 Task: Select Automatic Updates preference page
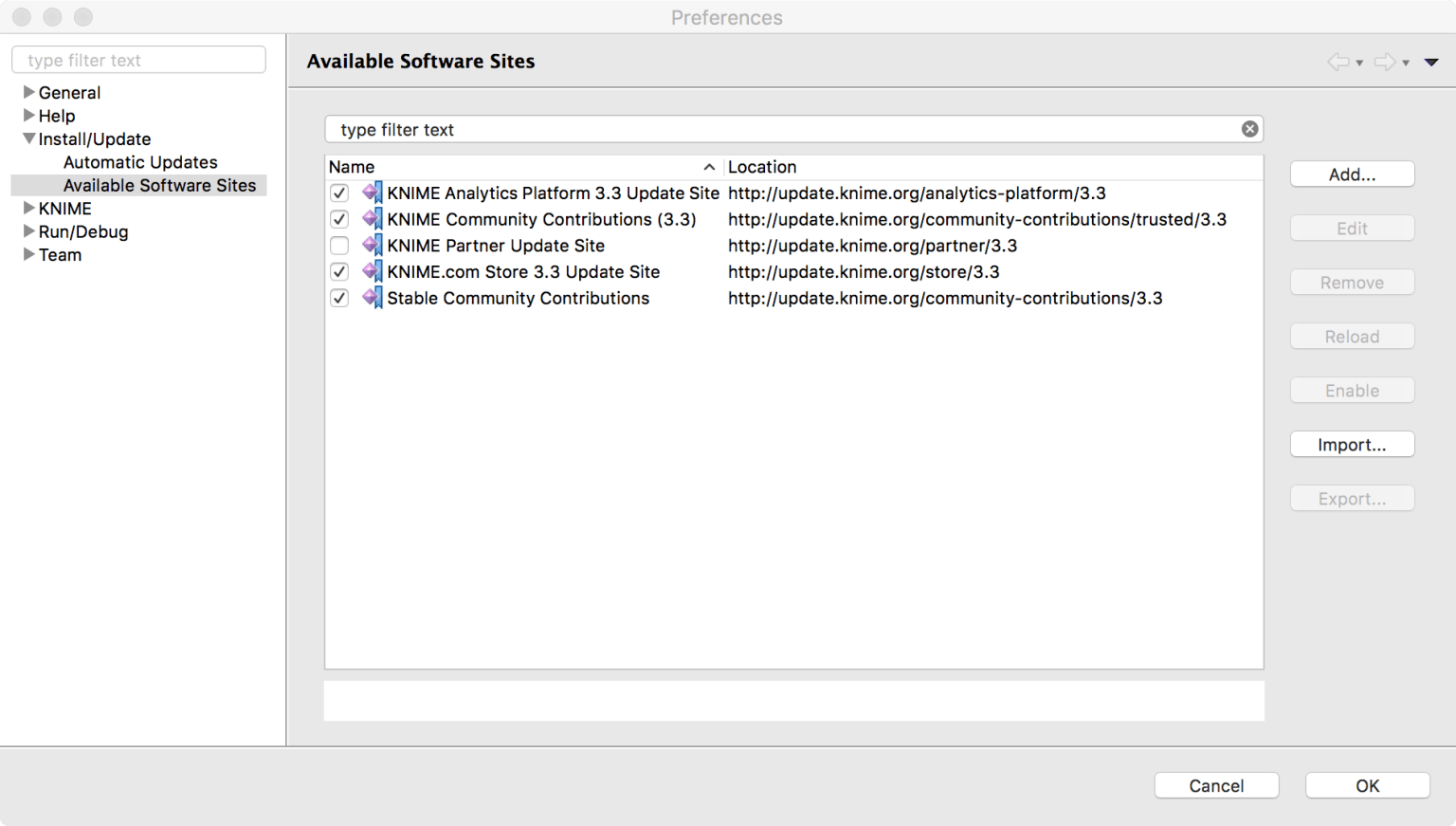(x=140, y=162)
